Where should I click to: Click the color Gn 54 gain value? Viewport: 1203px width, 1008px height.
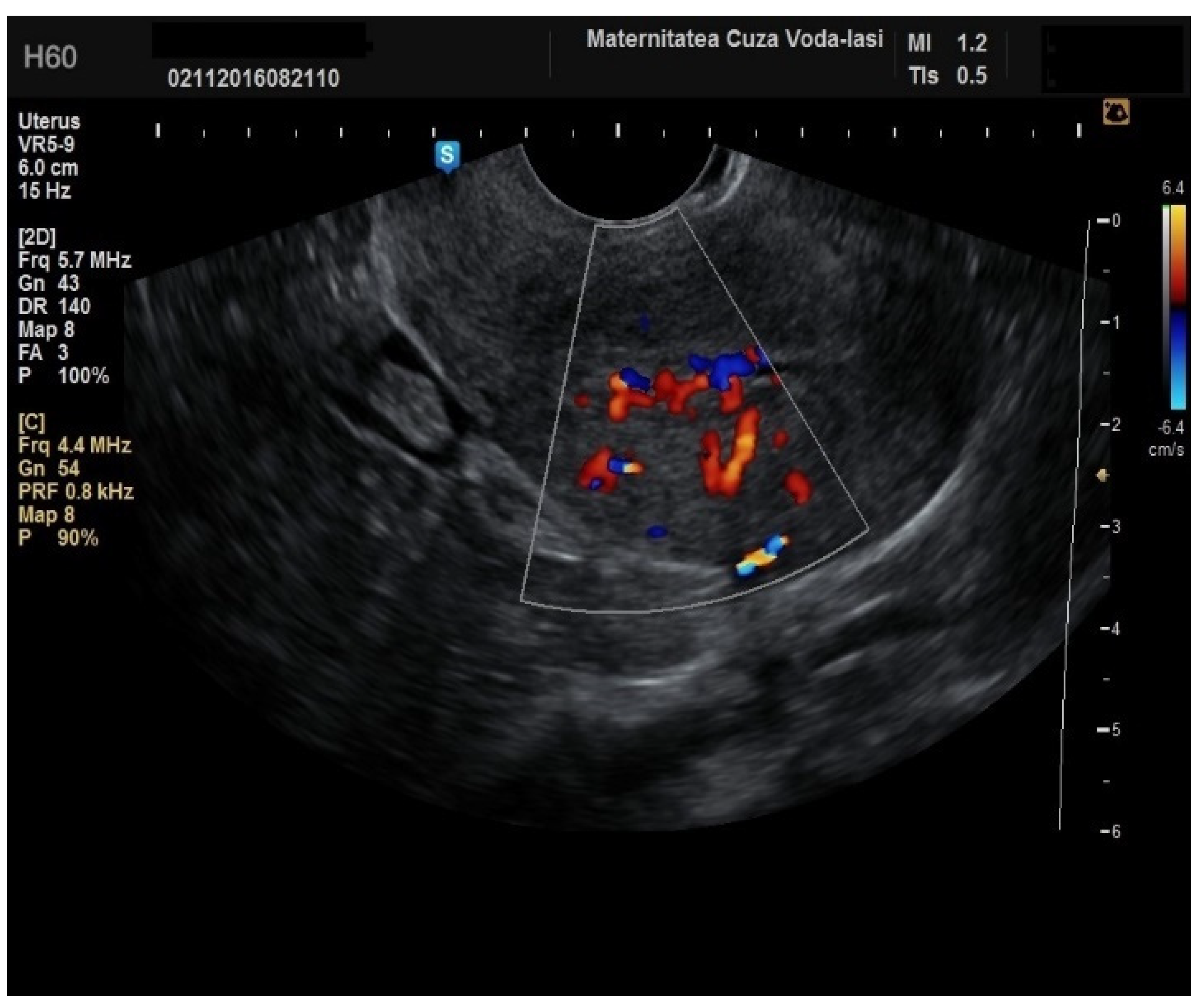(49, 468)
